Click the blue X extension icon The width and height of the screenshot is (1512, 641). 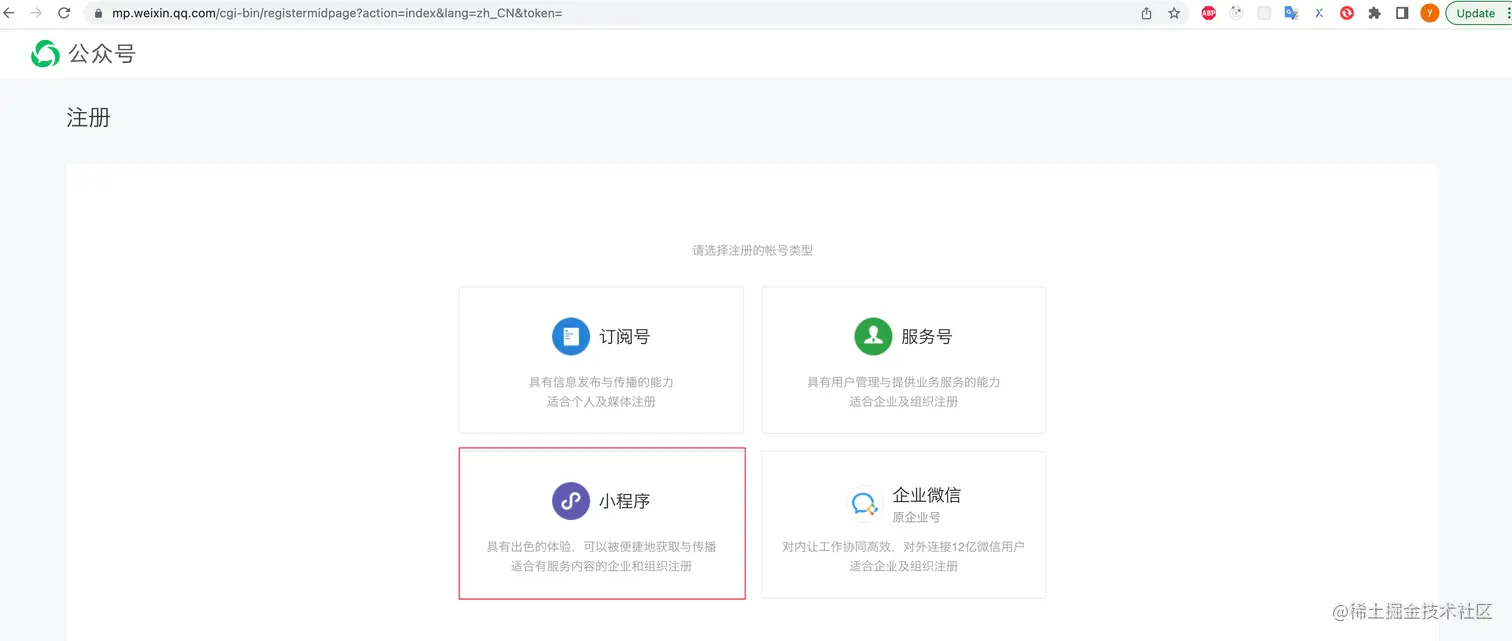click(x=1319, y=13)
